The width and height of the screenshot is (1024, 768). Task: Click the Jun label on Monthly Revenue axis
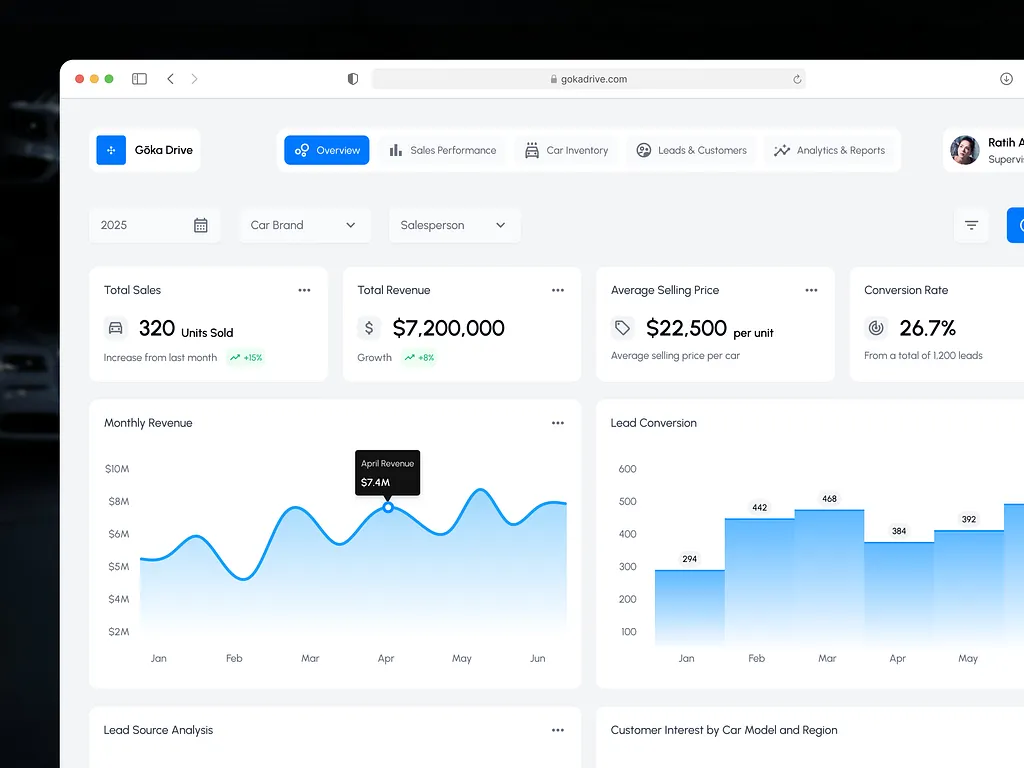click(537, 658)
